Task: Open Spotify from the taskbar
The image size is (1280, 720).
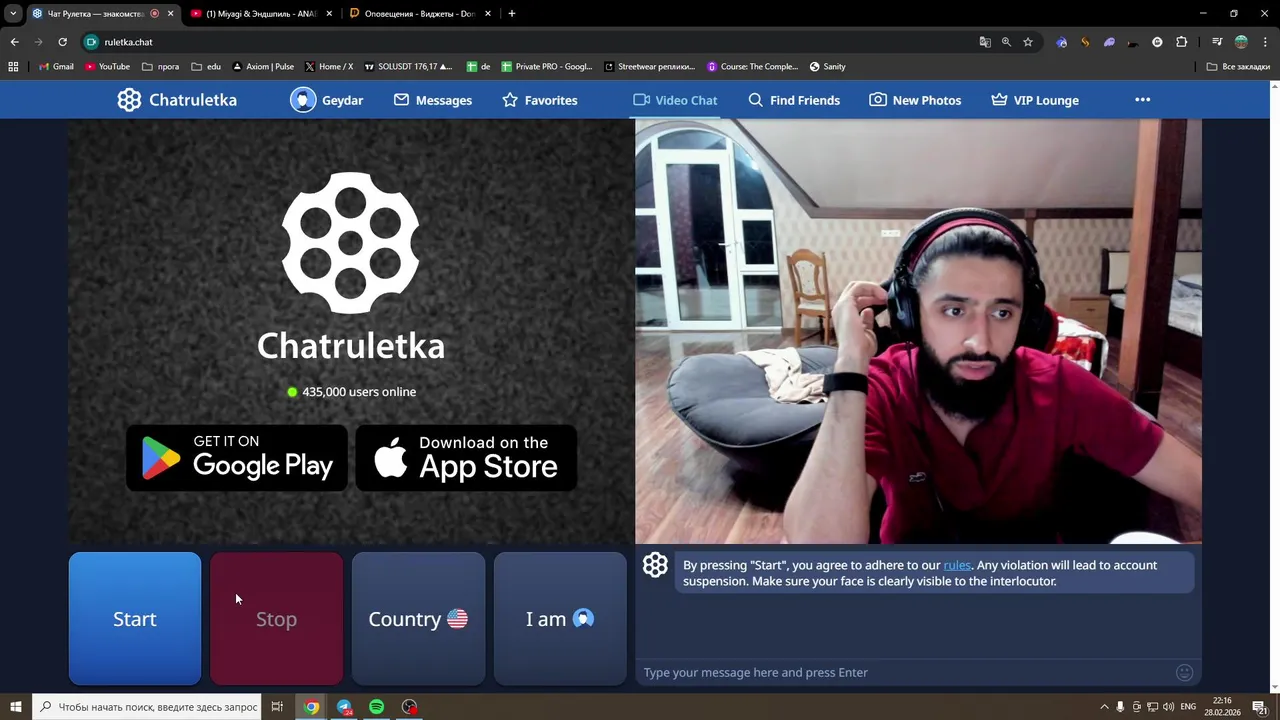Action: click(x=377, y=707)
